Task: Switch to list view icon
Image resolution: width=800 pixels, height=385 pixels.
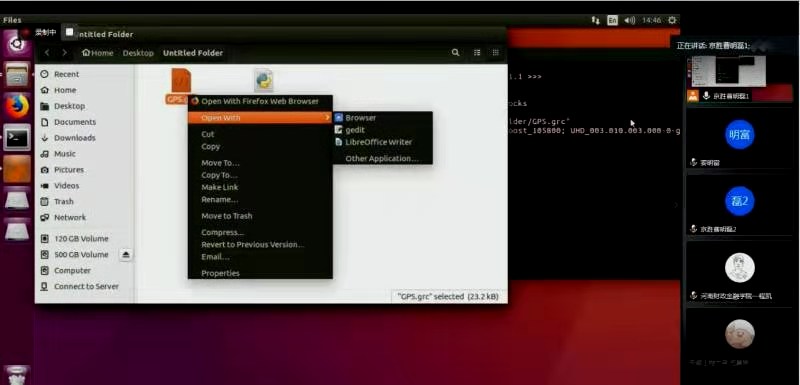Action: coord(477,53)
